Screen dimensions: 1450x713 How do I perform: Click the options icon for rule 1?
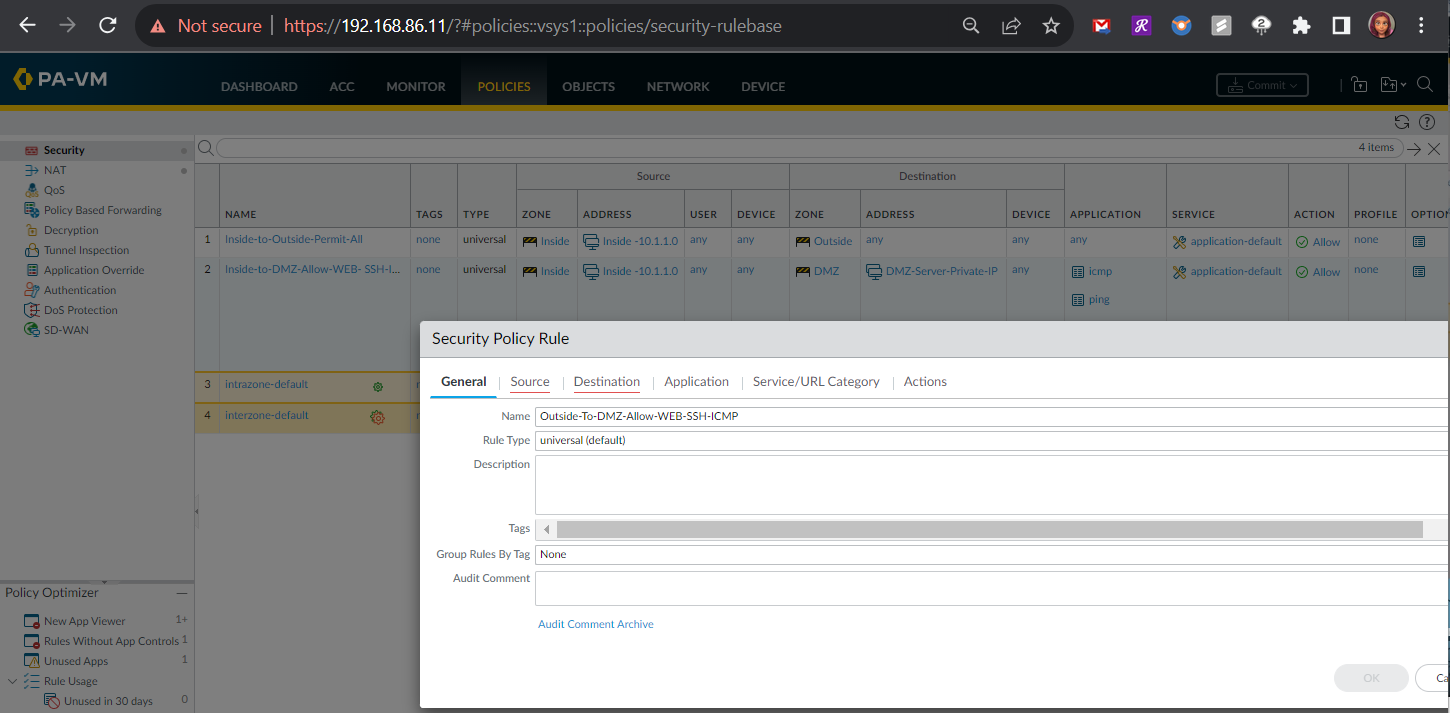1419,241
